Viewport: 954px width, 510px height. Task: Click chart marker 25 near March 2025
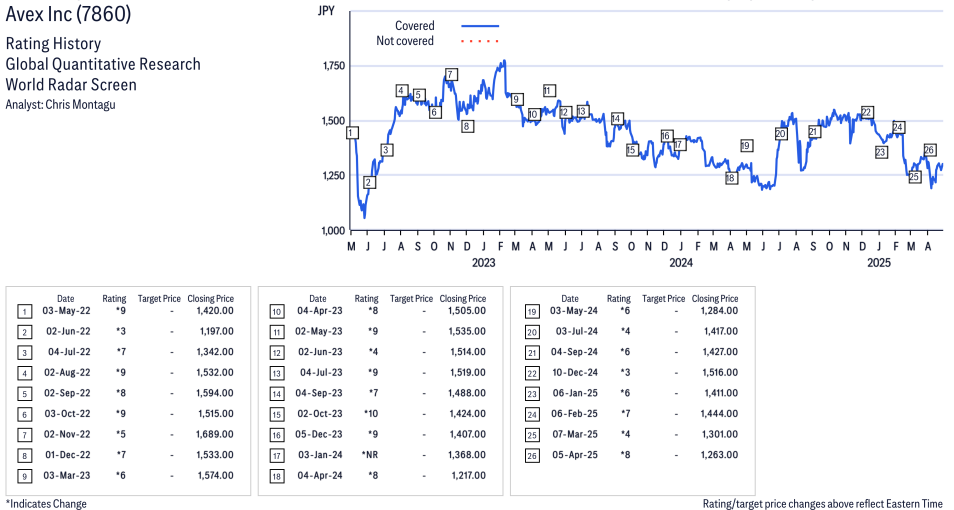pos(914,177)
